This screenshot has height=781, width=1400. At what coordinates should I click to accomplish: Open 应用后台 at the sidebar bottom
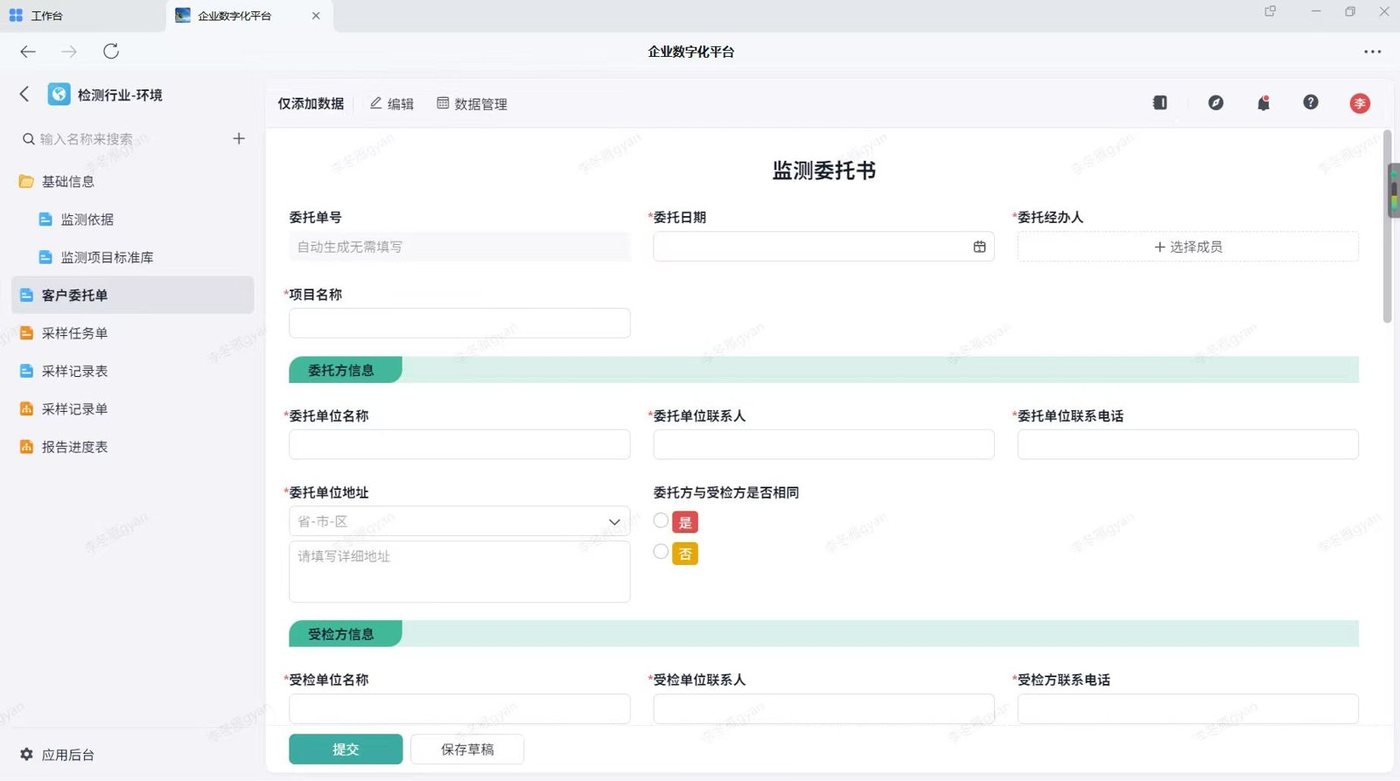pyautogui.click(x=57, y=755)
